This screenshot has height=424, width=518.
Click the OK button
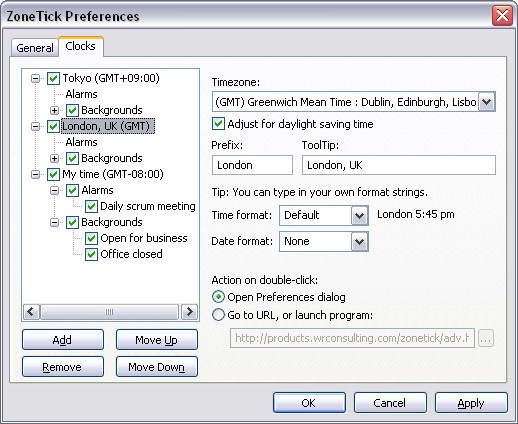309,403
